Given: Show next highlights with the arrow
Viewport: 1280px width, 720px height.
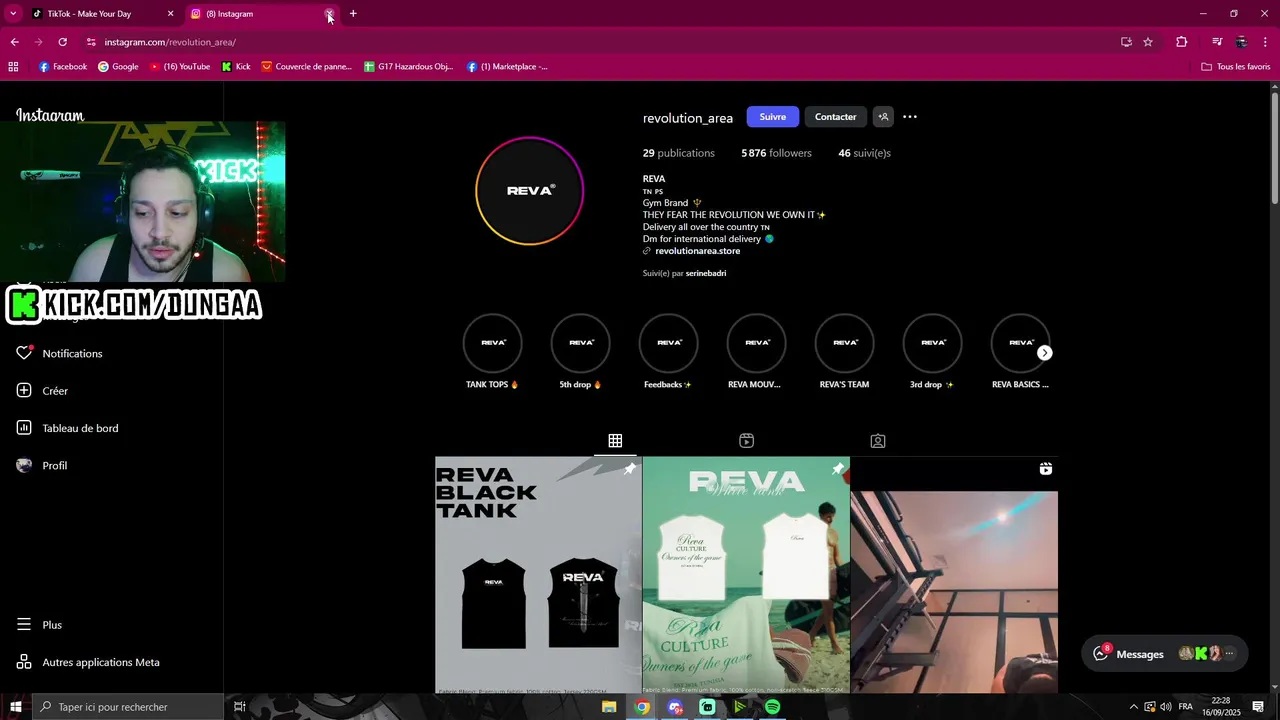Looking at the screenshot, I should tap(1045, 353).
